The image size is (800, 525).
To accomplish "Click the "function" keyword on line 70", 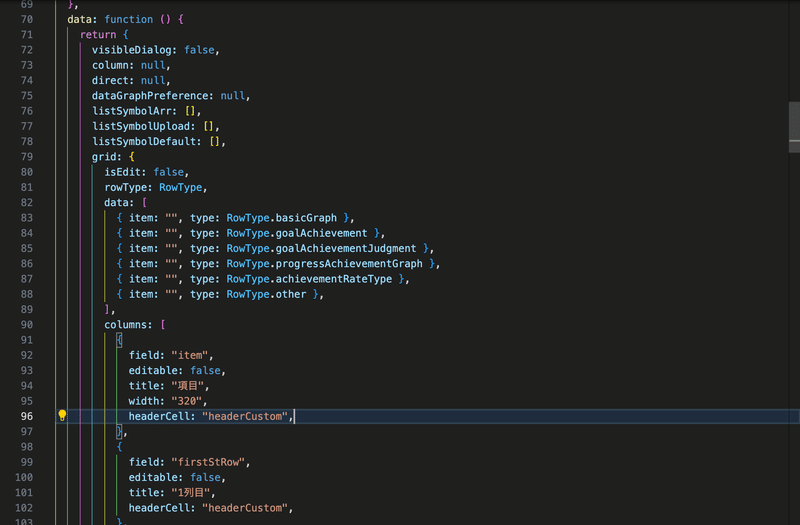I will [129, 19].
